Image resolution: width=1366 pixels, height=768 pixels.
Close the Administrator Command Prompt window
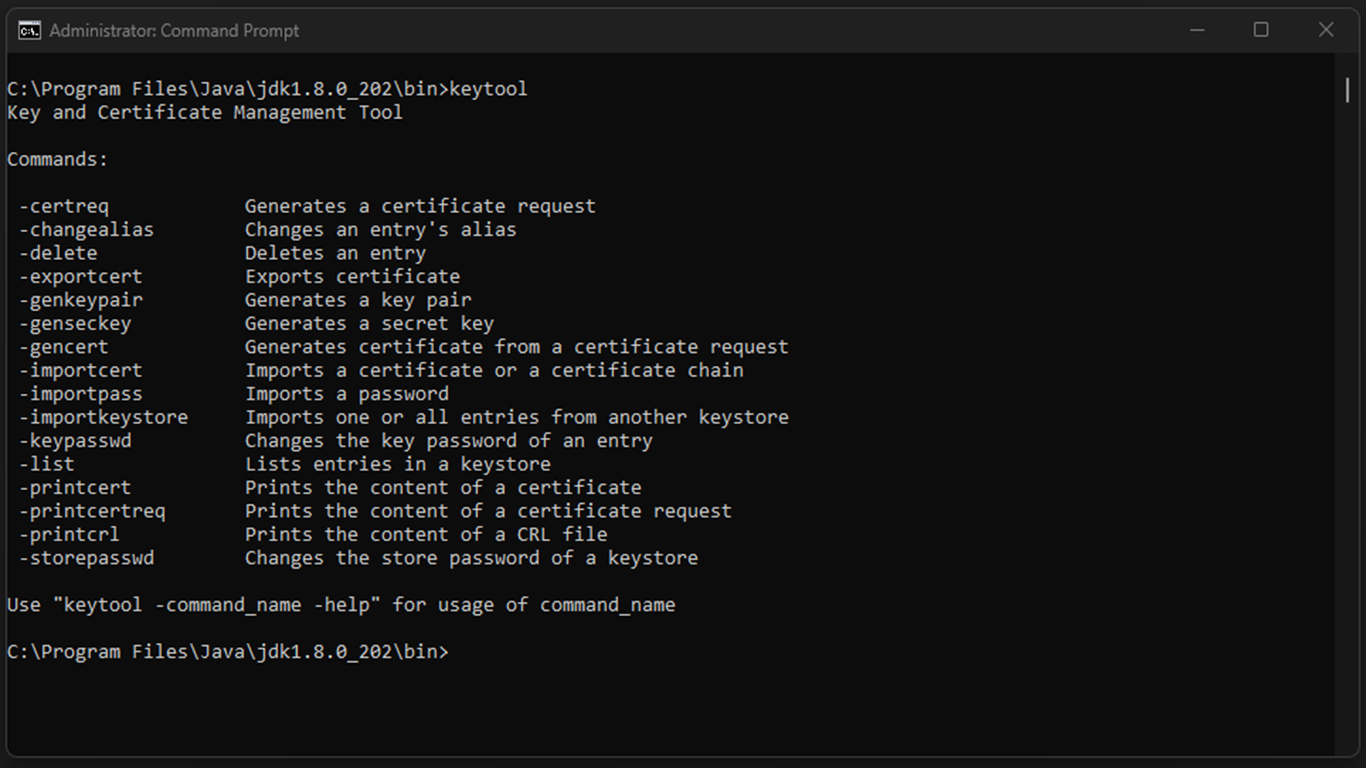1326,30
